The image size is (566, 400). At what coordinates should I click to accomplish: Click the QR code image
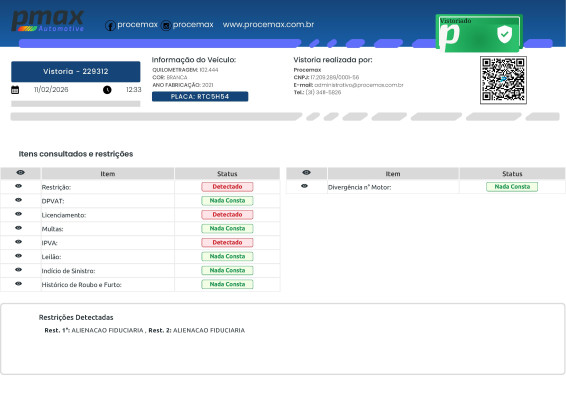503,80
